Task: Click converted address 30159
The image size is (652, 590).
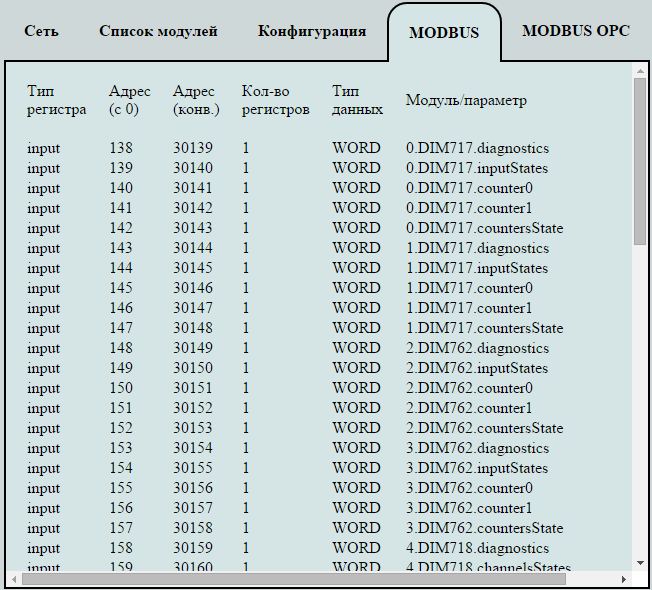Action: click(193, 548)
